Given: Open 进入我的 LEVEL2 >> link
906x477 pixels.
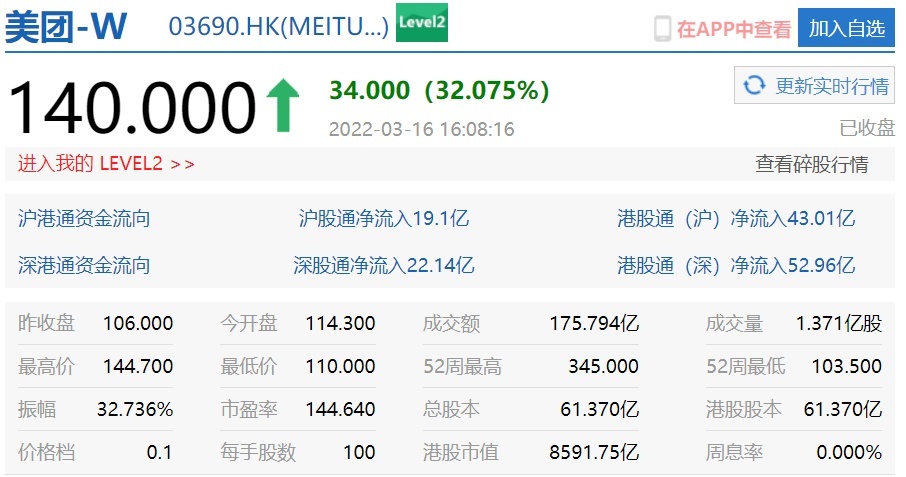Looking at the screenshot, I should point(106,163).
